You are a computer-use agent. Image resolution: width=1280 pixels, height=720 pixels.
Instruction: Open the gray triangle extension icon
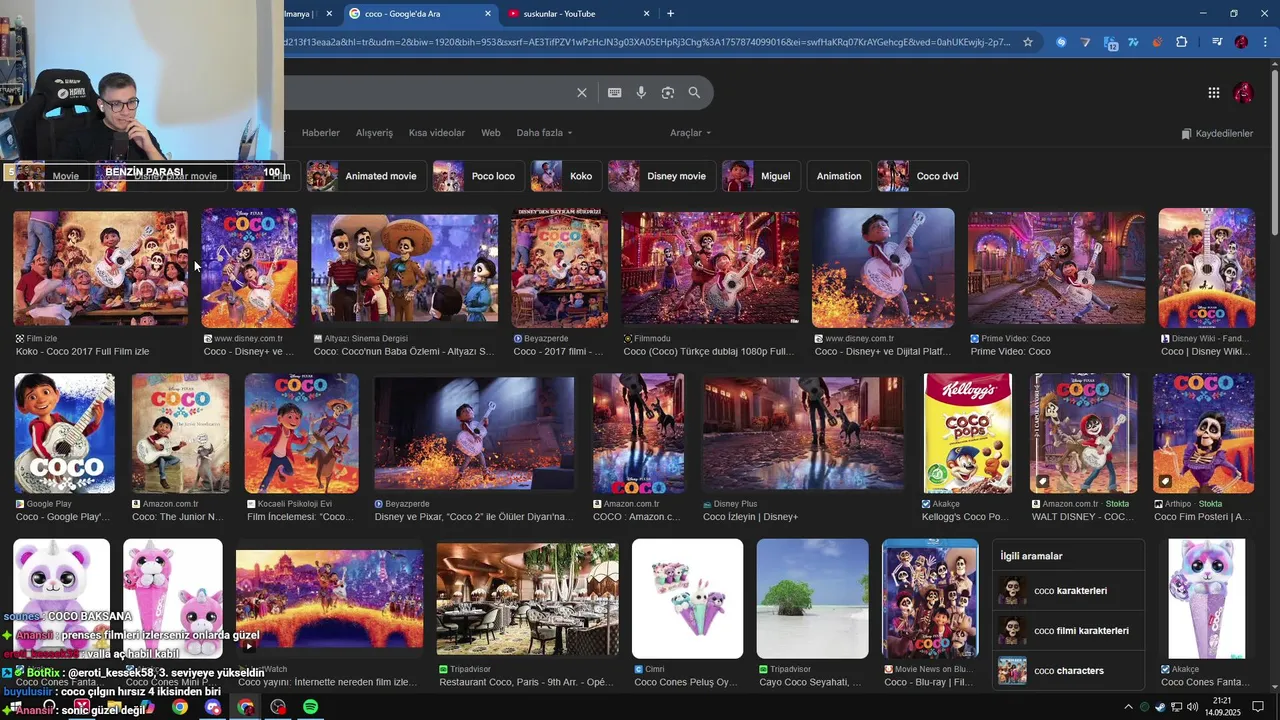(1086, 42)
